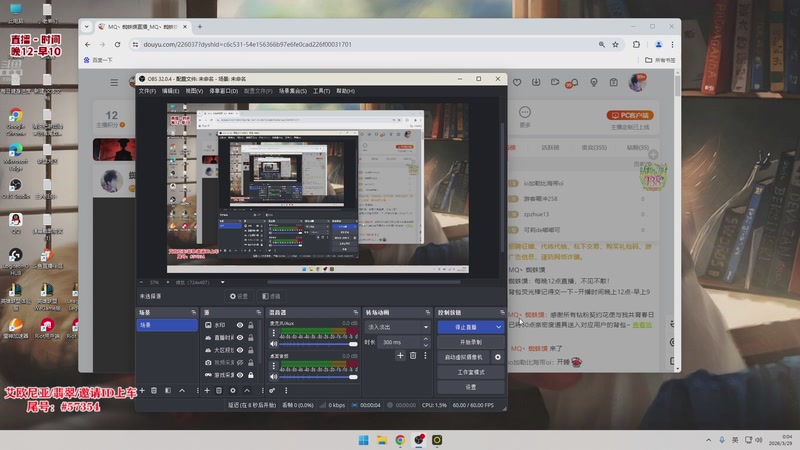The height and width of the screenshot is (450, 800).
Task: Open OBS 工具(T) menu
Action: 321,91
